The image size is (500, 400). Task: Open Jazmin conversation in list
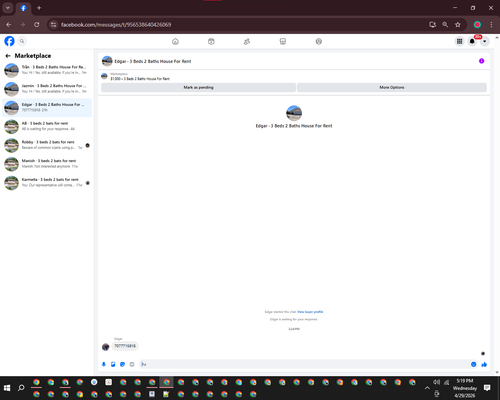click(47, 89)
